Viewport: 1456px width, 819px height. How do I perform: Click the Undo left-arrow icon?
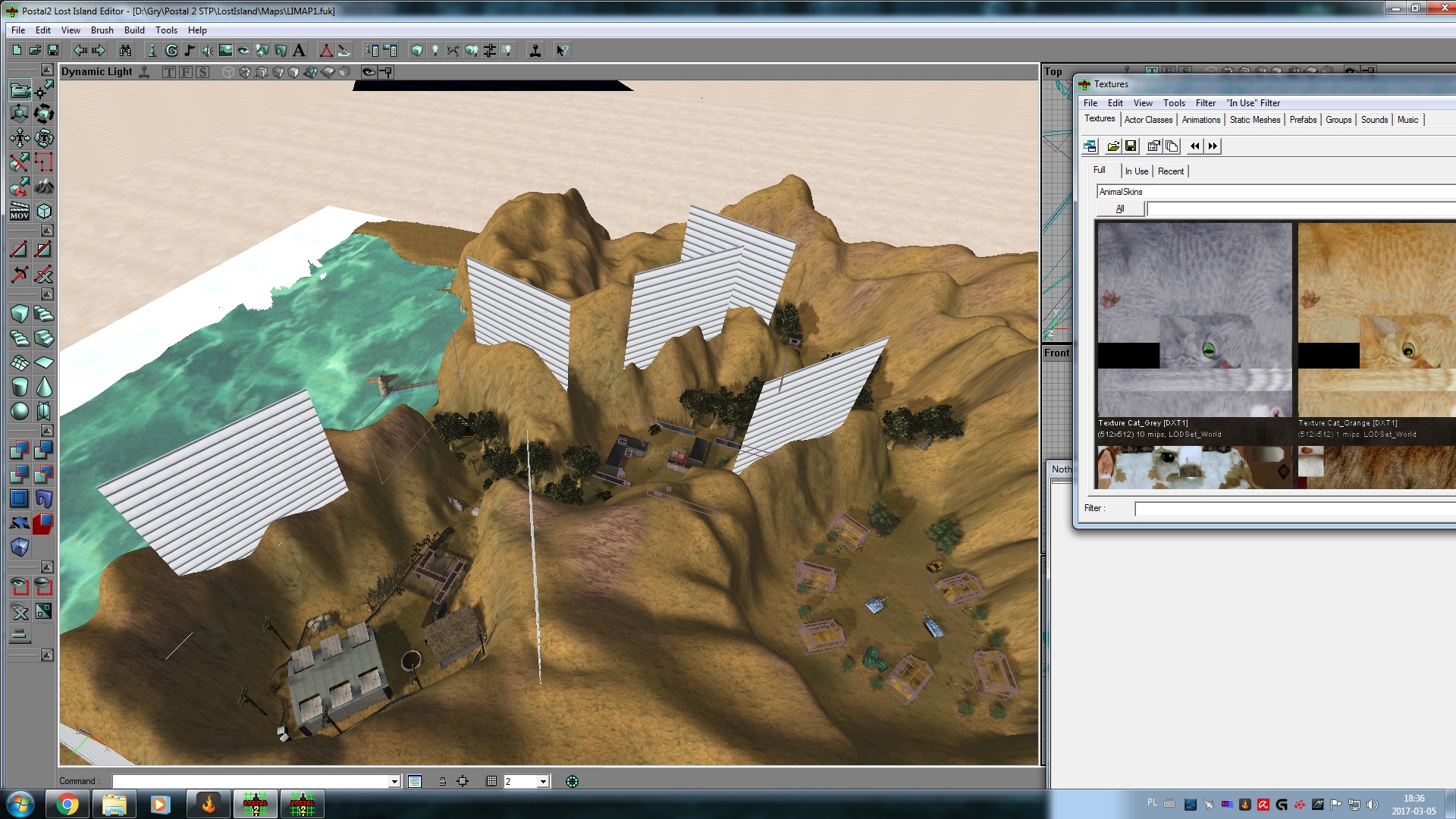click(x=80, y=50)
